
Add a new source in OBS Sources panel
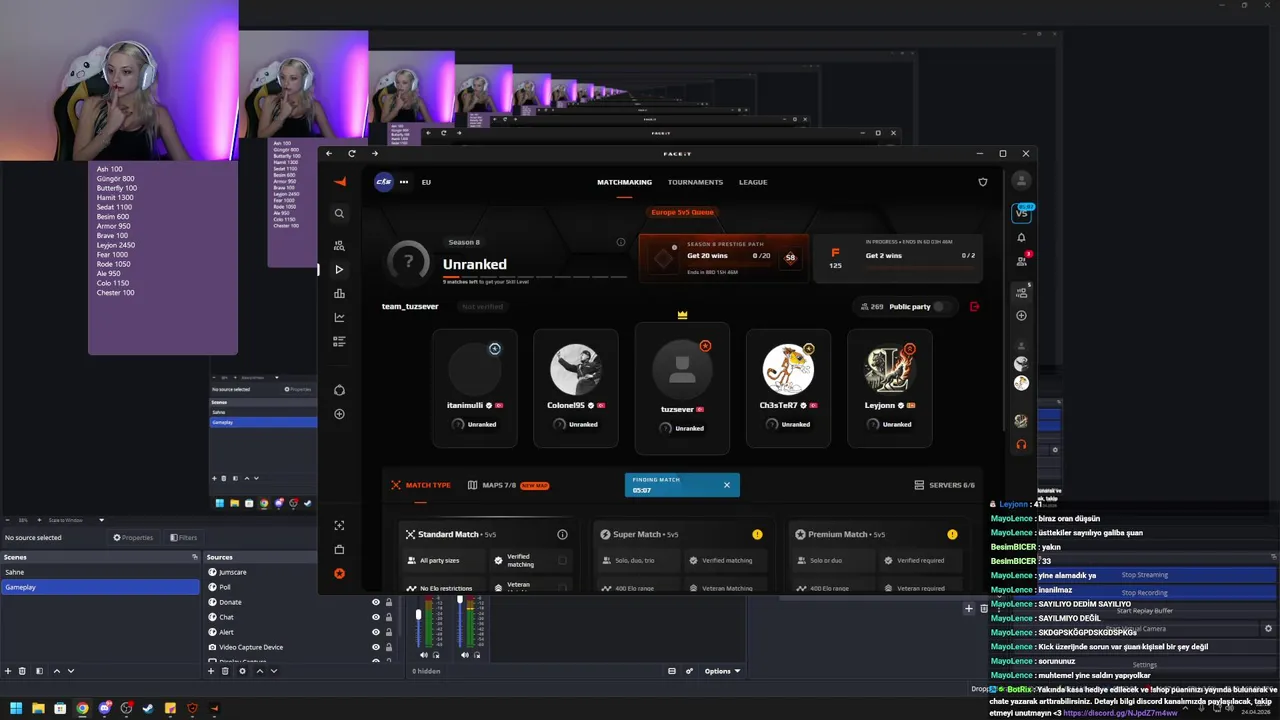click(211, 671)
